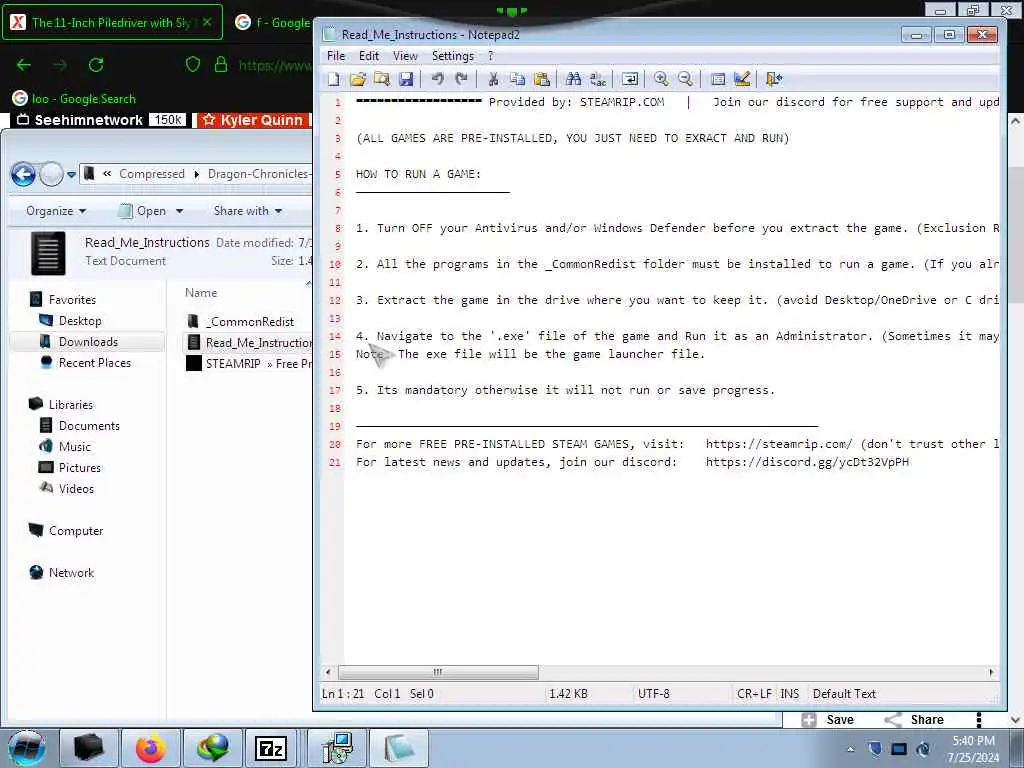Click the 'HOW TO RUN A GAME:' text line
This screenshot has width=1024, height=768.
(418, 174)
